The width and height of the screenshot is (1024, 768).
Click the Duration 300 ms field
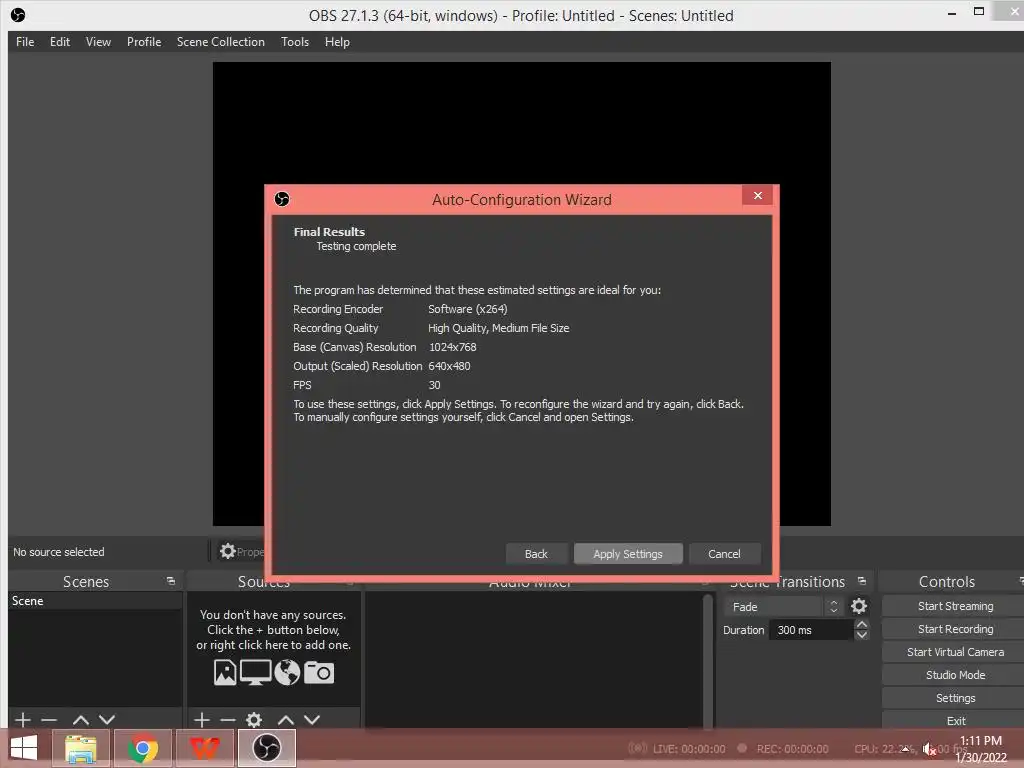tap(812, 630)
